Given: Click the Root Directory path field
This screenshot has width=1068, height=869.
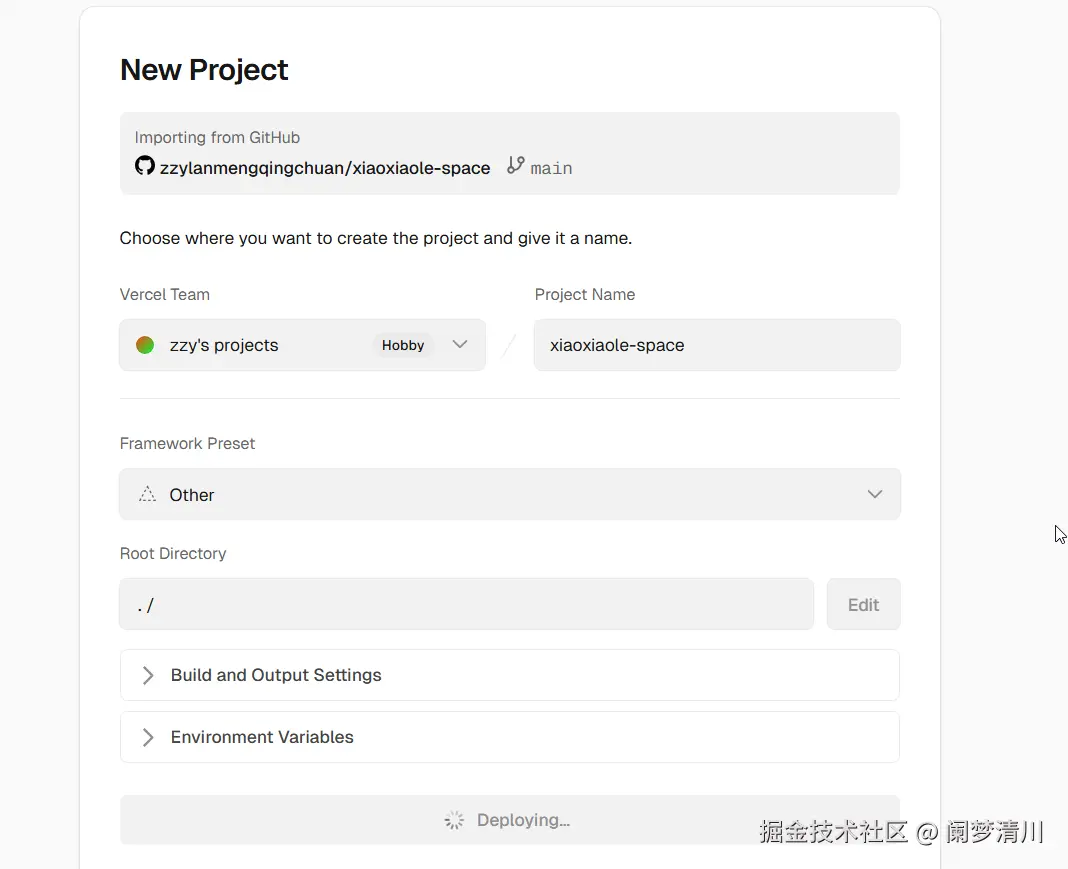Looking at the screenshot, I should [x=466, y=604].
